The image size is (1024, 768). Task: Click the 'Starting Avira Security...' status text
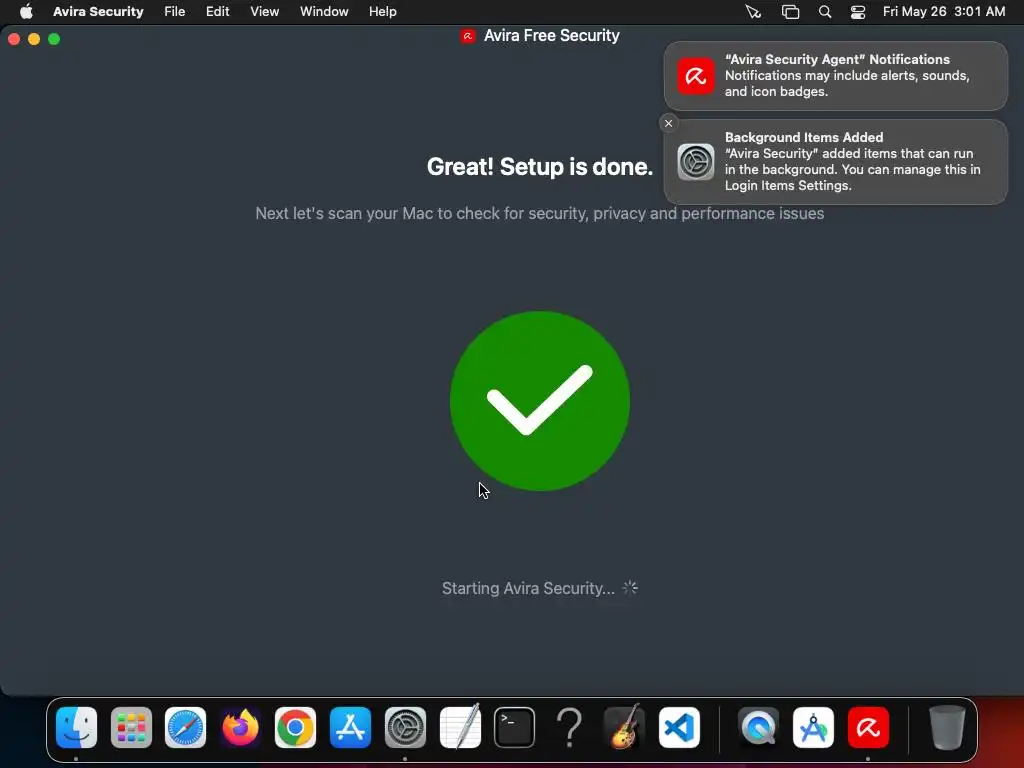528,588
